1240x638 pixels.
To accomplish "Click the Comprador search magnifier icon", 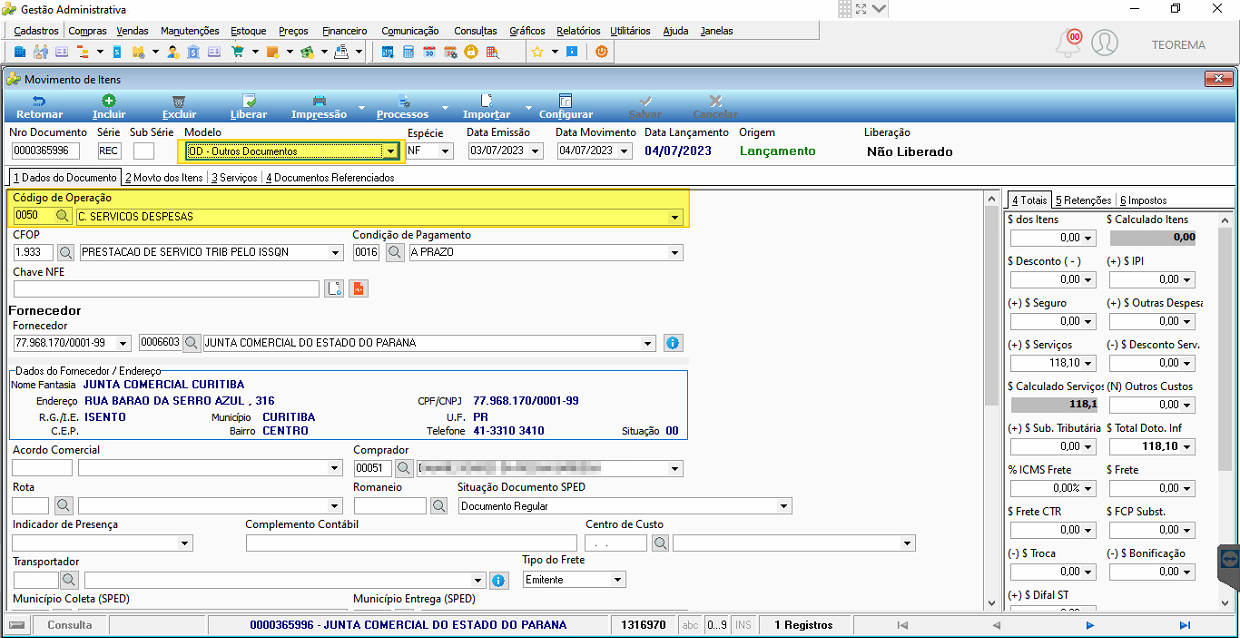I will 404,468.
